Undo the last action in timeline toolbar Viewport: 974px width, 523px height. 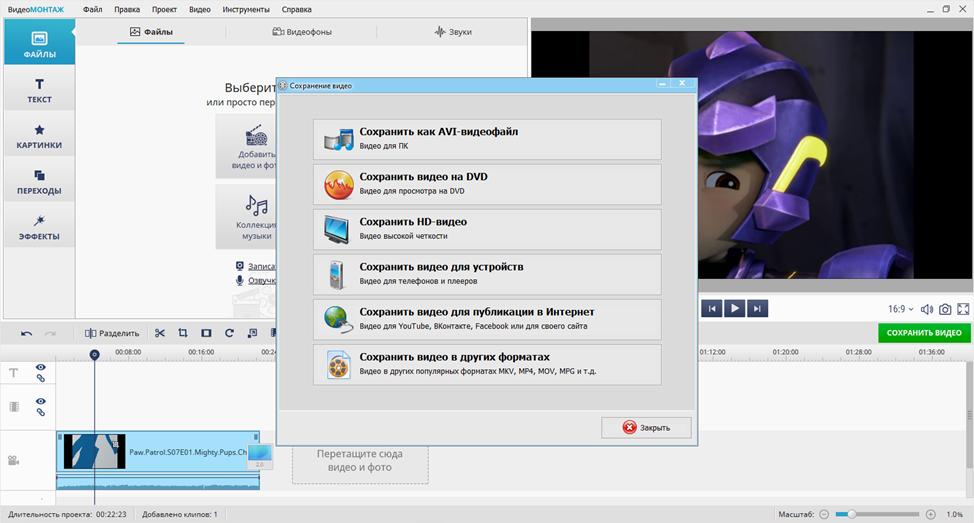(26, 333)
